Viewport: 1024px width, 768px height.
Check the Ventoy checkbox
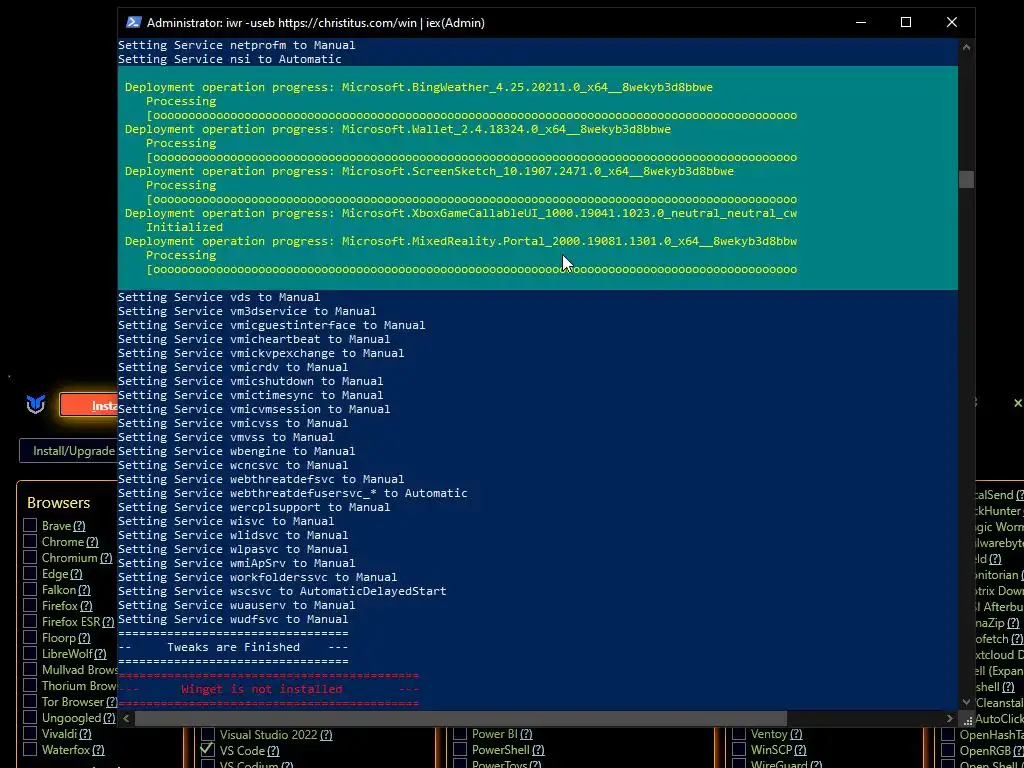pyautogui.click(x=739, y=734)
